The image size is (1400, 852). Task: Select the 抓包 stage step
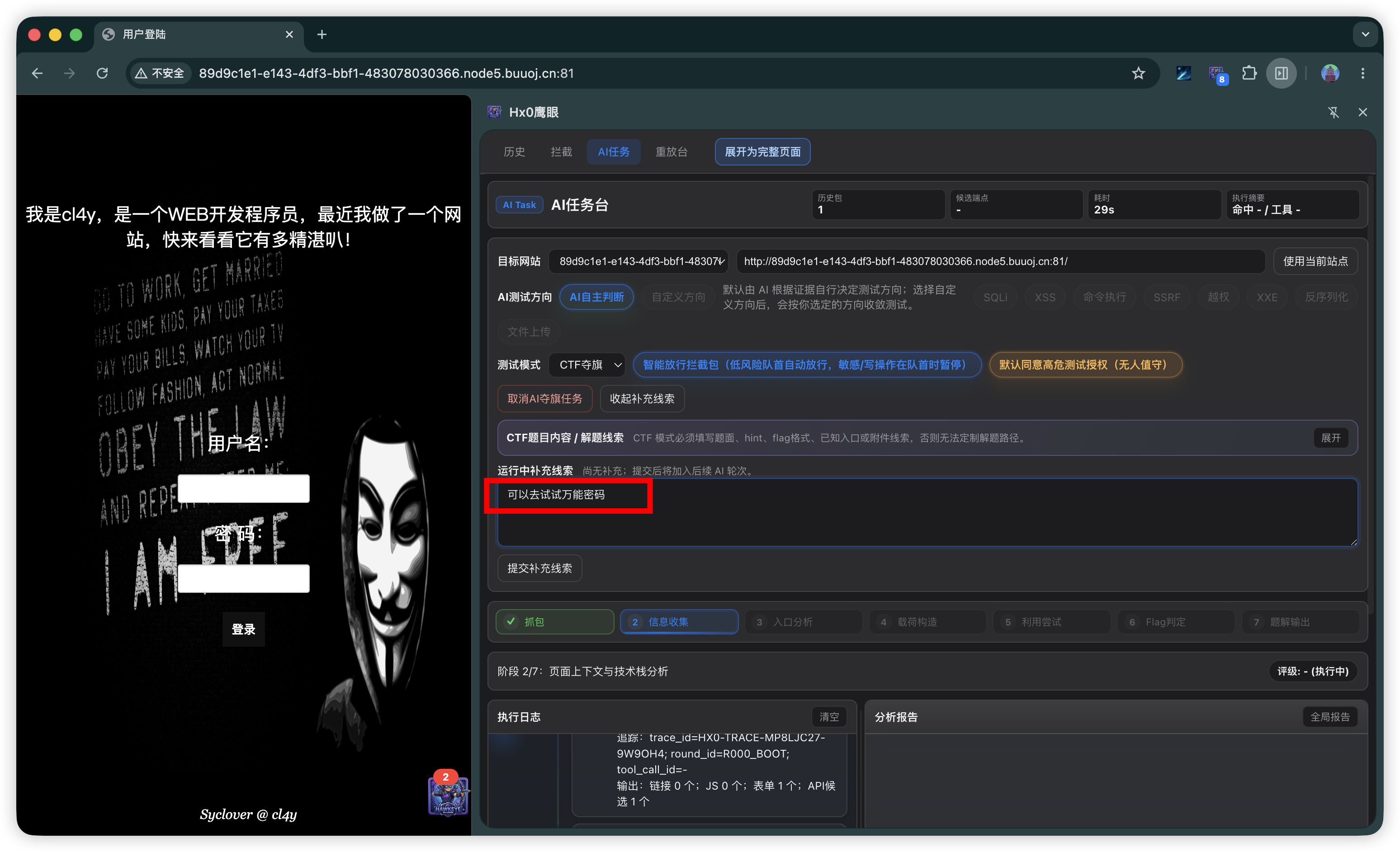[555, 622]
